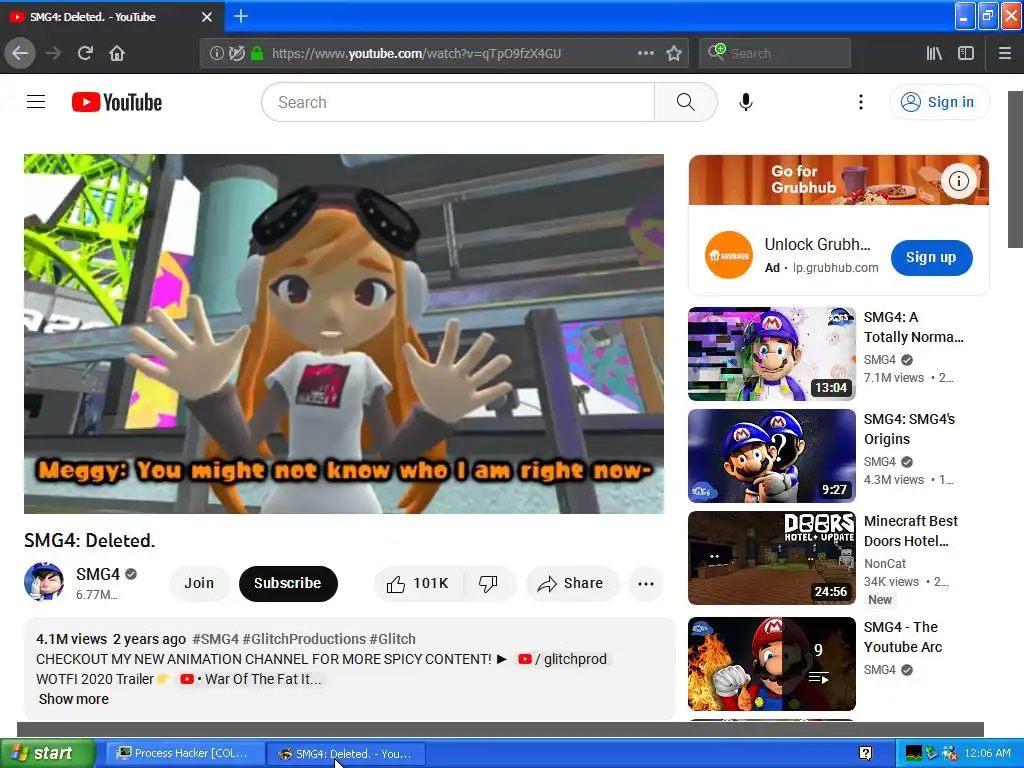Click the #GlitchProductions hashtag

click(x=304, y=639)
